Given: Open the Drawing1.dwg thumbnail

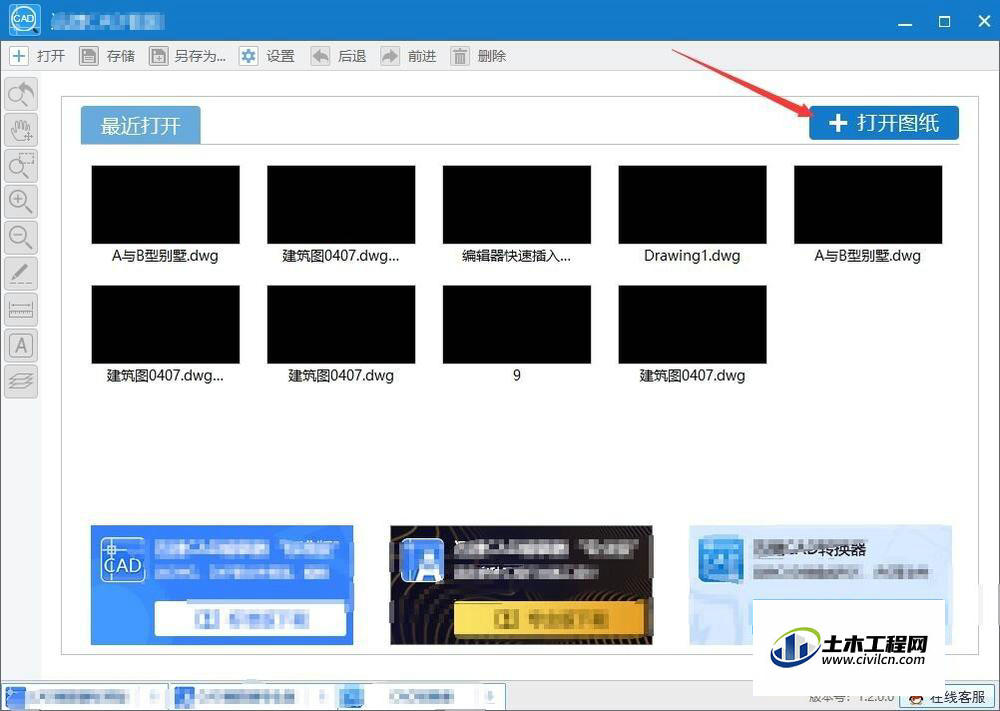Looking at the screenshot, I should (x=693, y=205).
